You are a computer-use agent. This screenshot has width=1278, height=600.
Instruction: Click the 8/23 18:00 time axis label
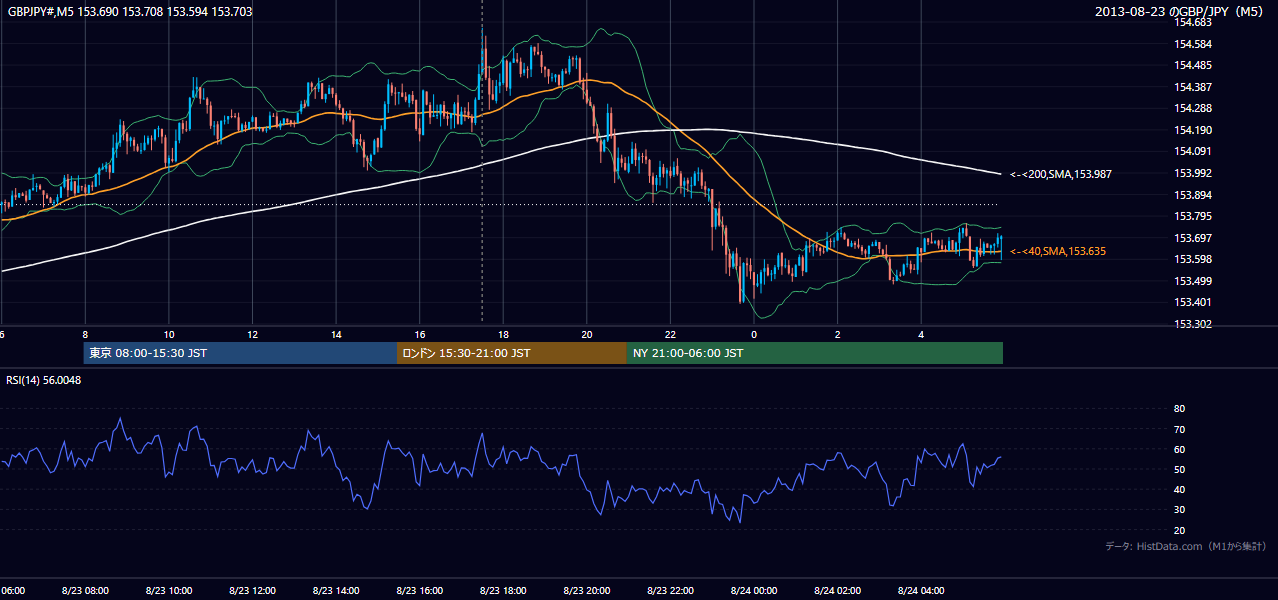click(x=503, y=590)
